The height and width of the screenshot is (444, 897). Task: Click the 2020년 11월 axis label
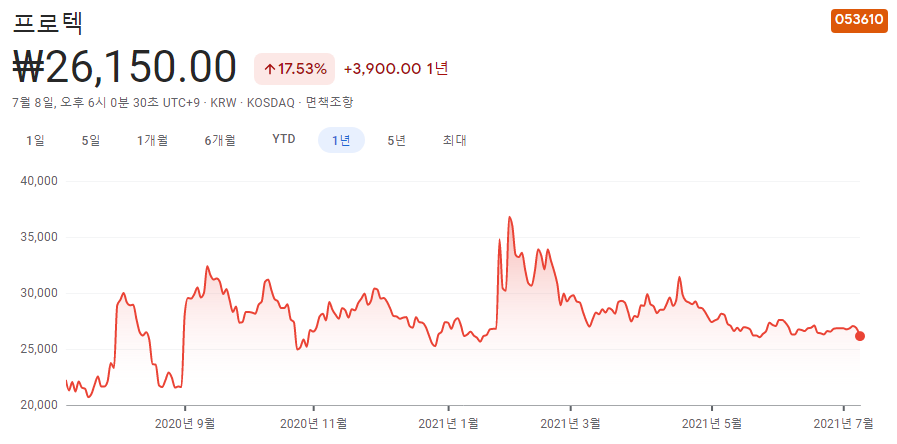(313, 424)
